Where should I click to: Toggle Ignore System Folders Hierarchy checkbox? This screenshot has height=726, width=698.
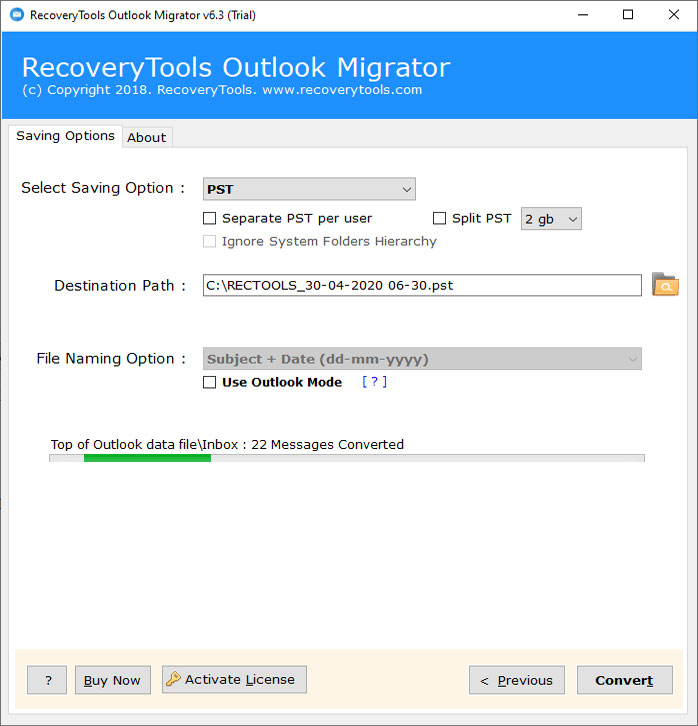coord(210,241)
